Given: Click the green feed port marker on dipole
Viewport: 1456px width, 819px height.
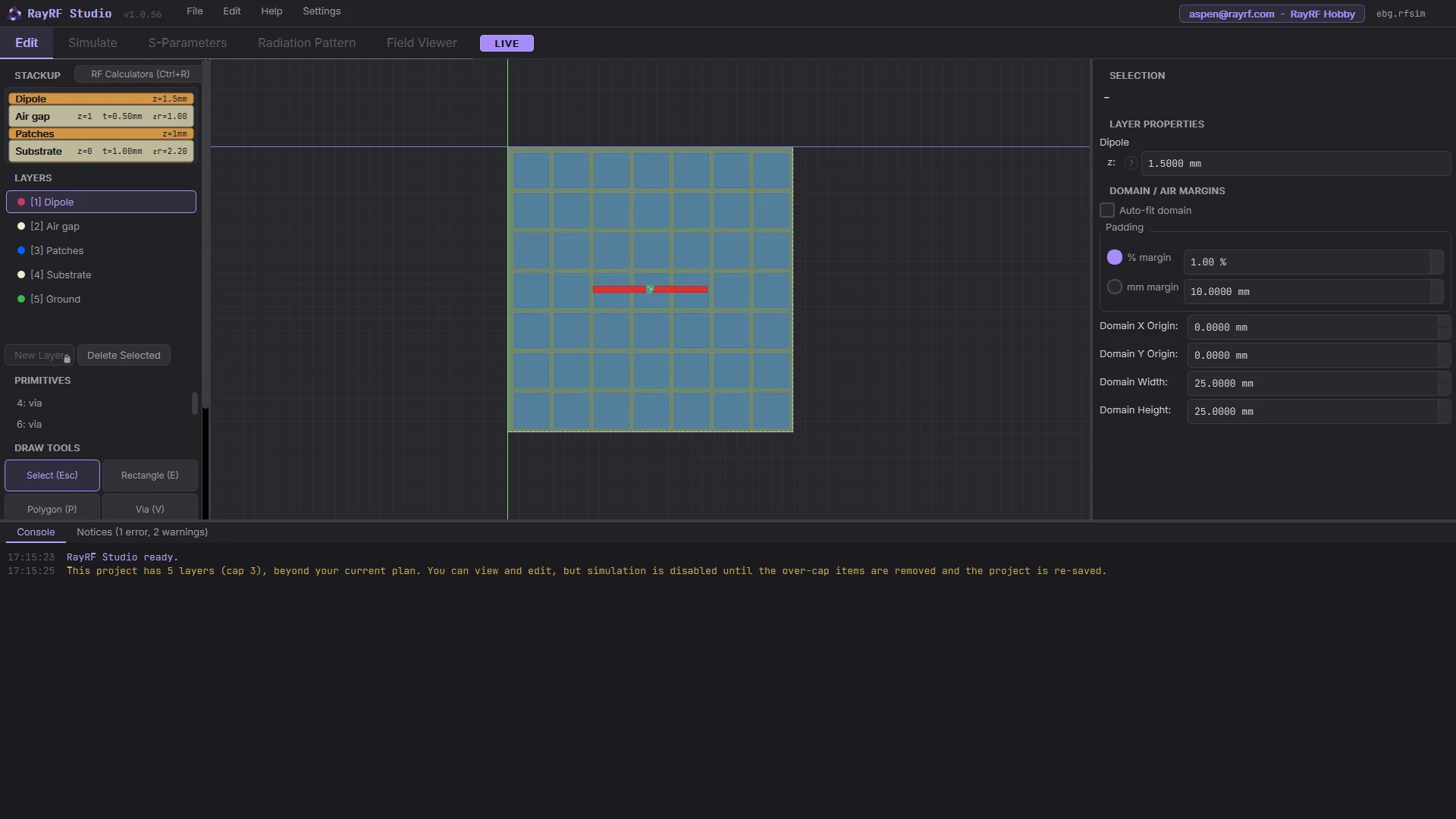Looking at the screenshot, I should point(650,289).
